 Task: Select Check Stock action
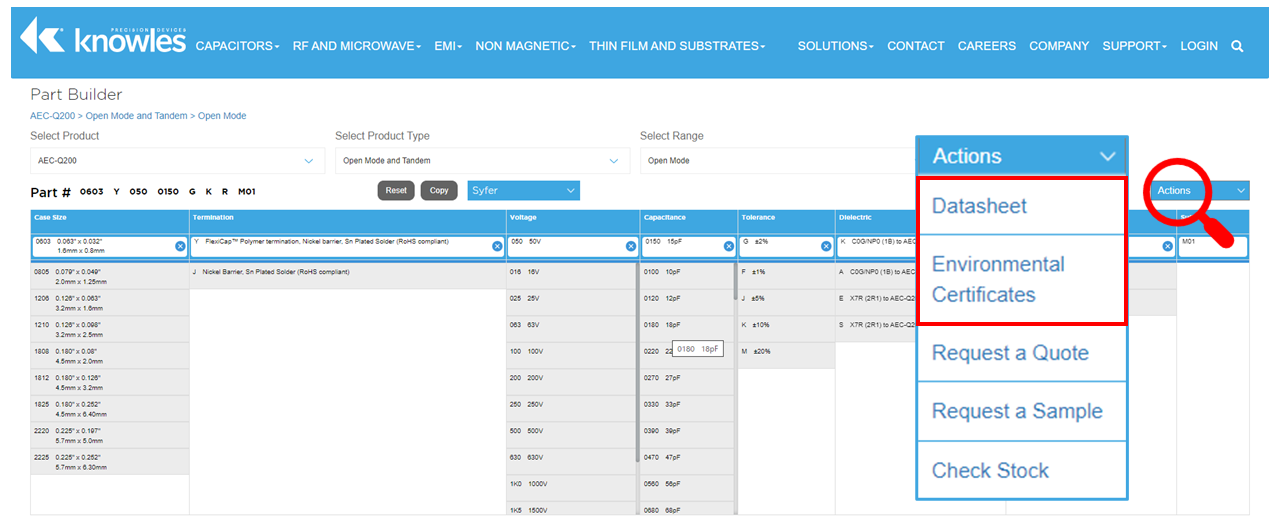click(x=1022, y=470)
